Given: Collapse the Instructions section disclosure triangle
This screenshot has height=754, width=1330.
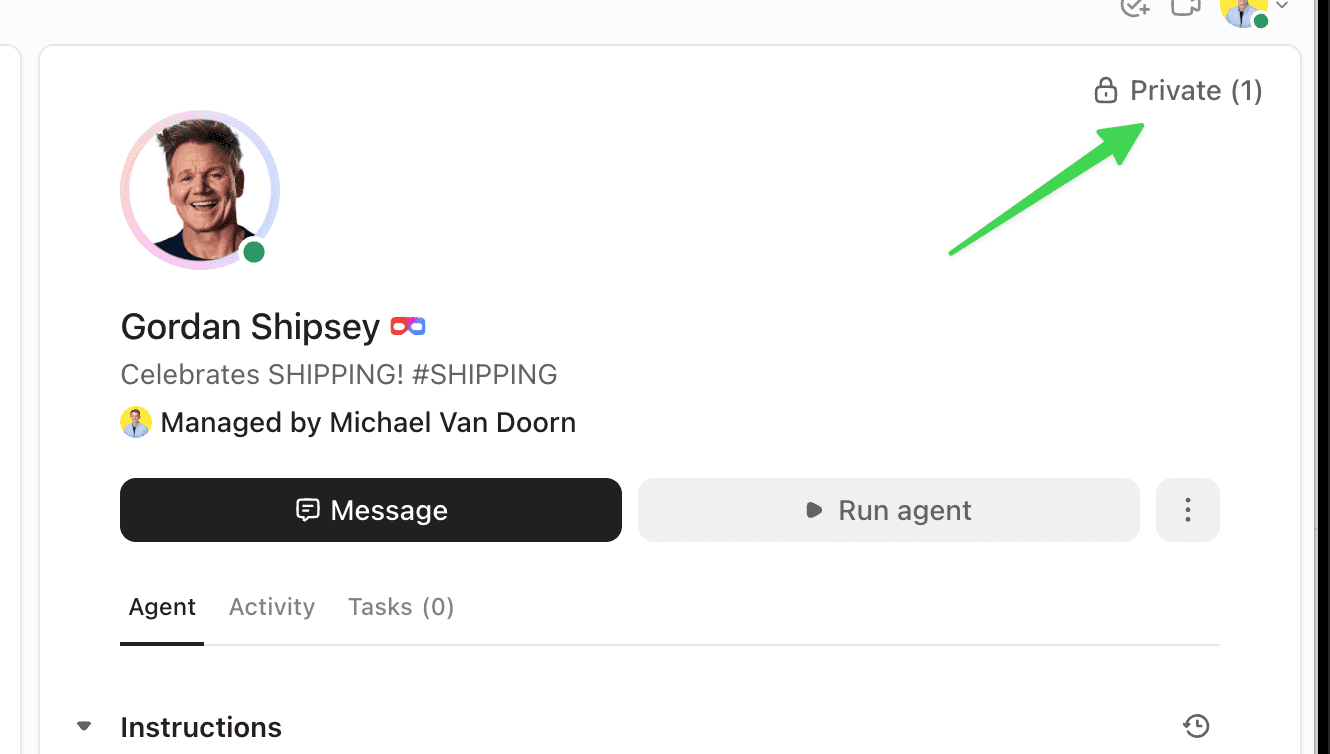Looking at the screenshot, I should (83, 725).
